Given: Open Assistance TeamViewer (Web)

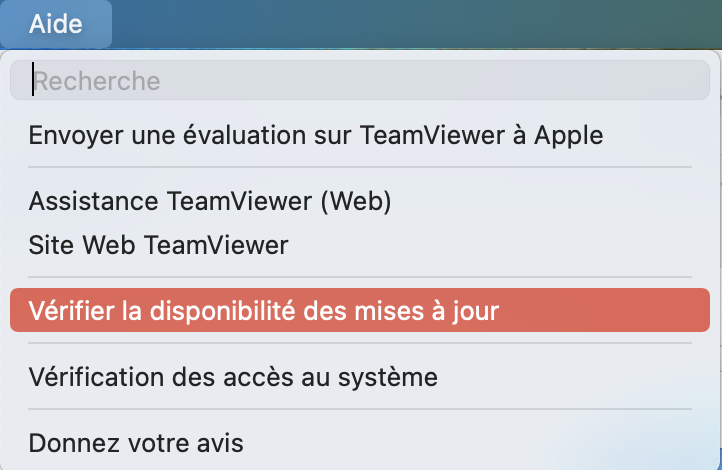Looking at the screenshot, I should pyautogui.click(x=210, y=201).
